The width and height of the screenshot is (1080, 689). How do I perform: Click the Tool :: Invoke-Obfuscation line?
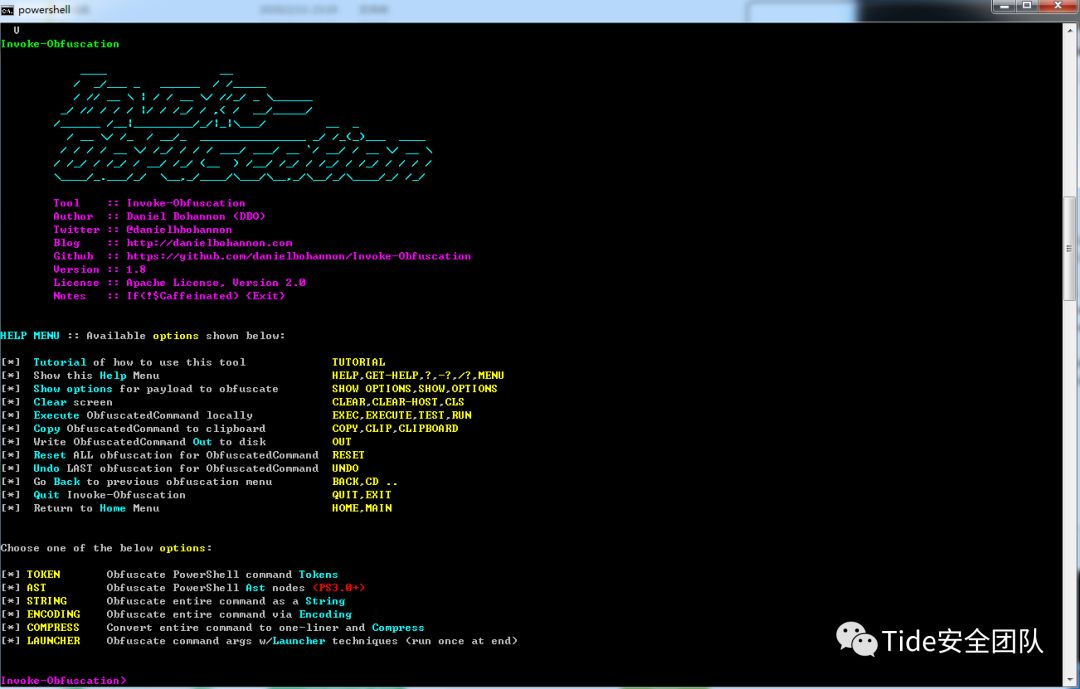click(x=149, y=203)
